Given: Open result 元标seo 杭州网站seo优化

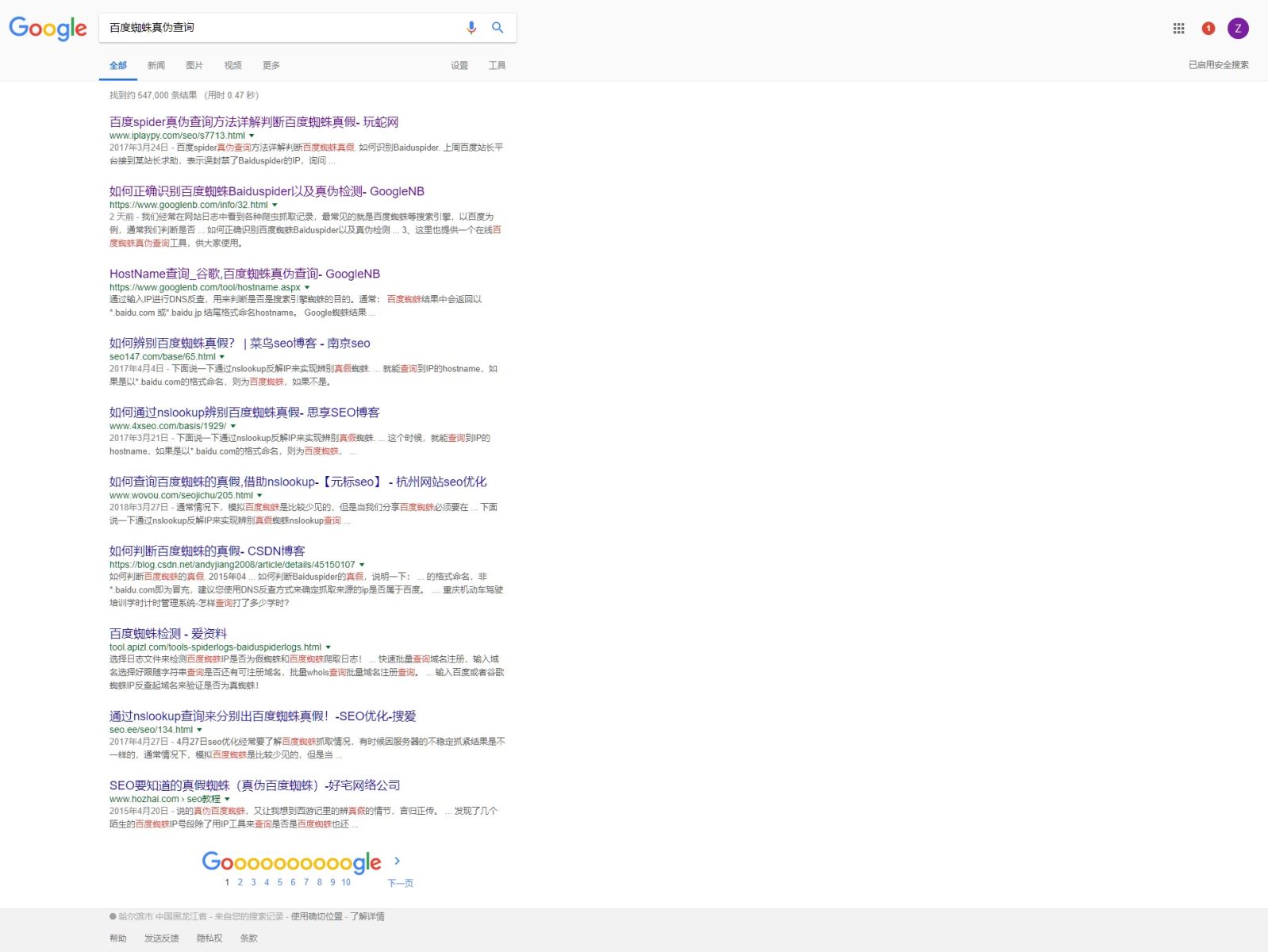Looking at the screenshot, I should tap(298, 482).
